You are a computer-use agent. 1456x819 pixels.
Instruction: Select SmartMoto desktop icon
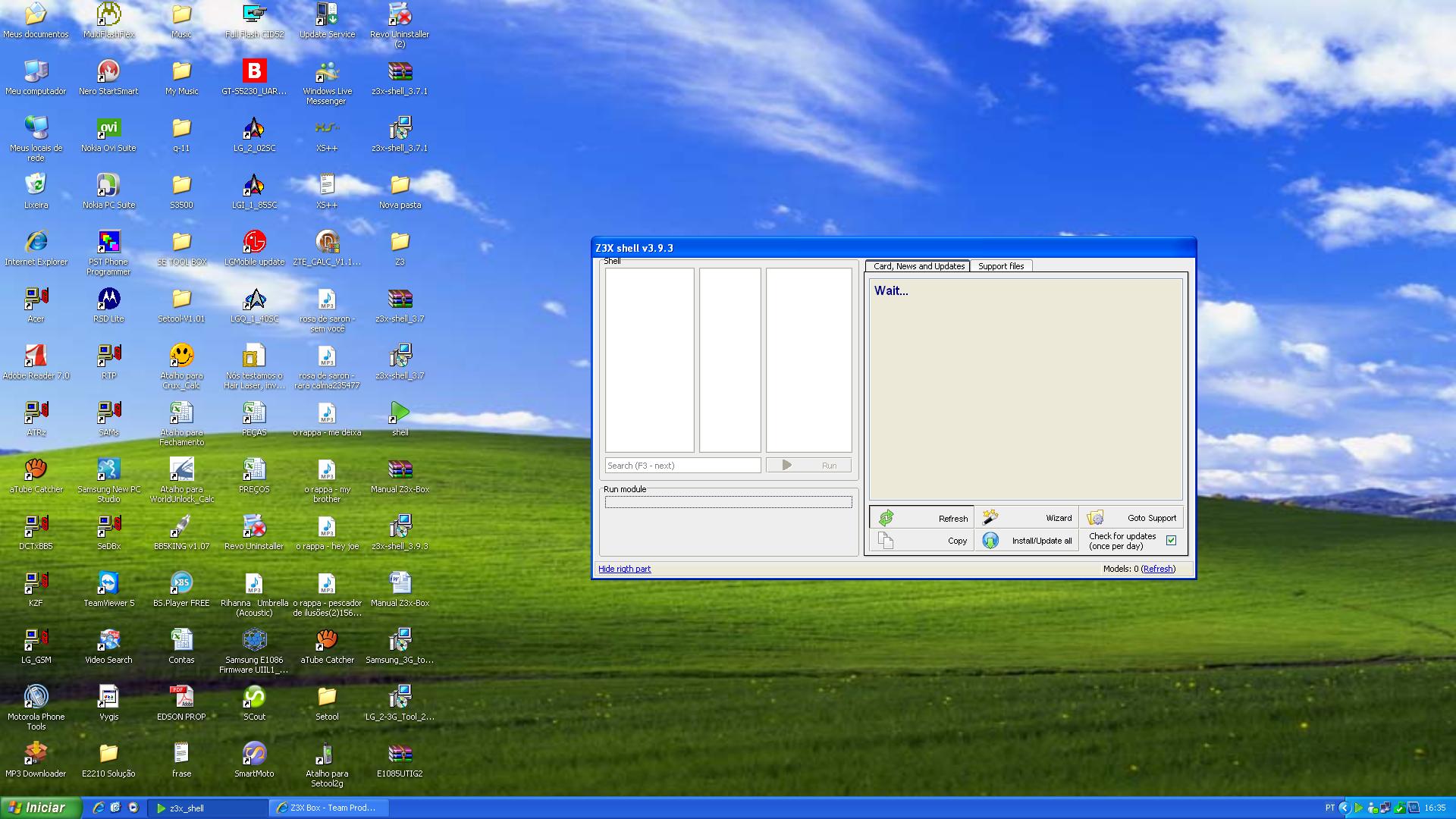[x=254, y=760]
